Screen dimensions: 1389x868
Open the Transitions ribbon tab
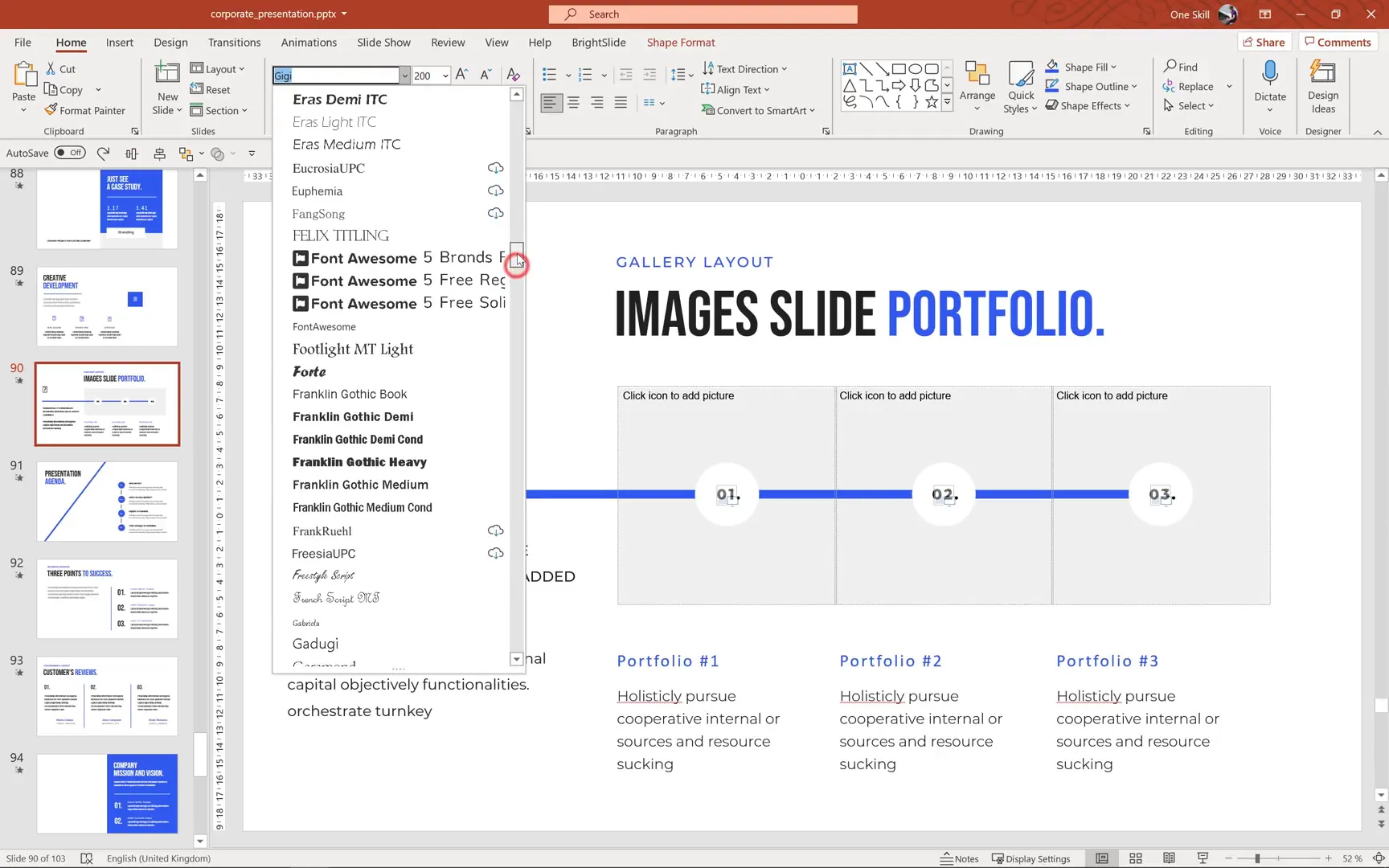pyautogui.click(x=234, y=42)
